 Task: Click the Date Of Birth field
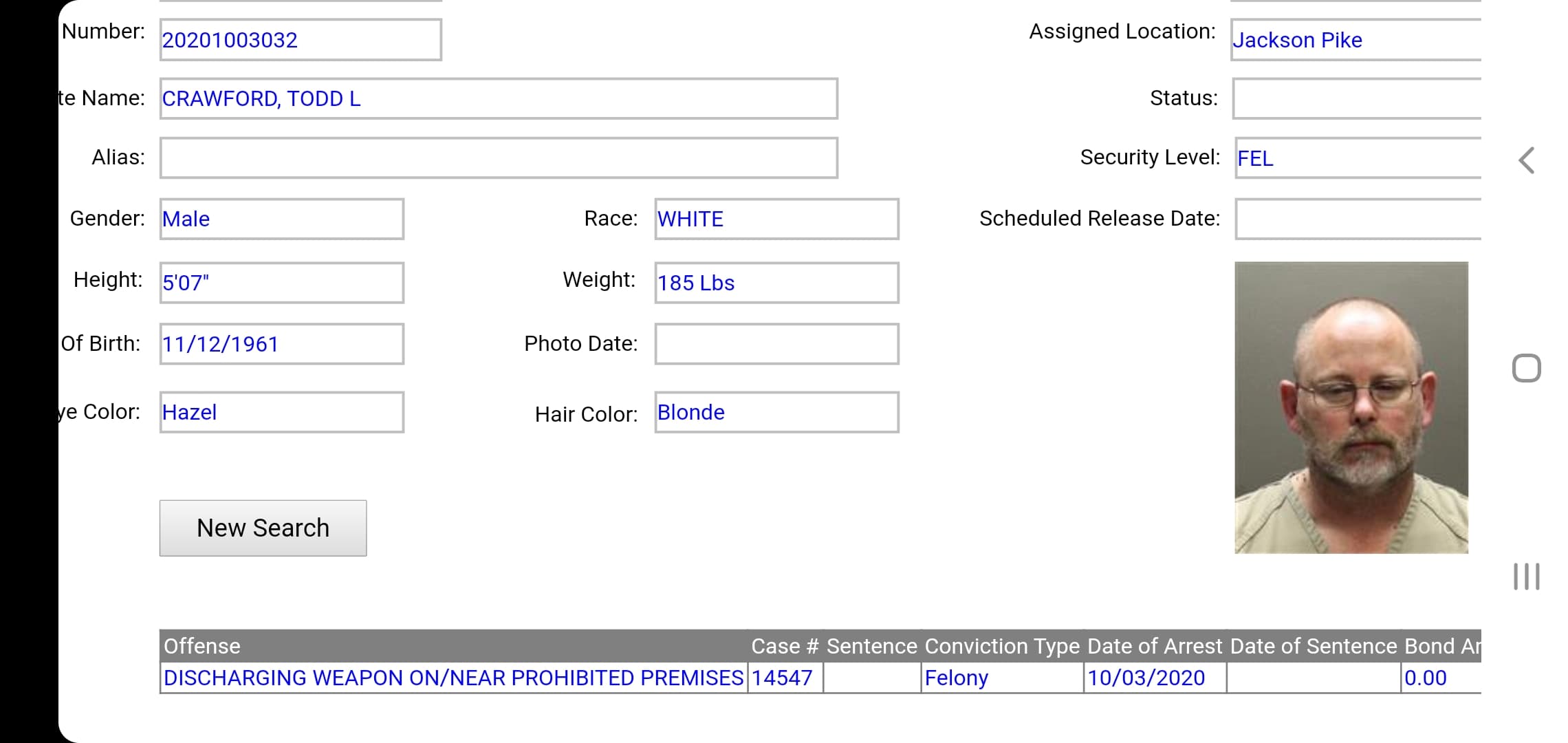pyautogui.click(x=282, y=343)
